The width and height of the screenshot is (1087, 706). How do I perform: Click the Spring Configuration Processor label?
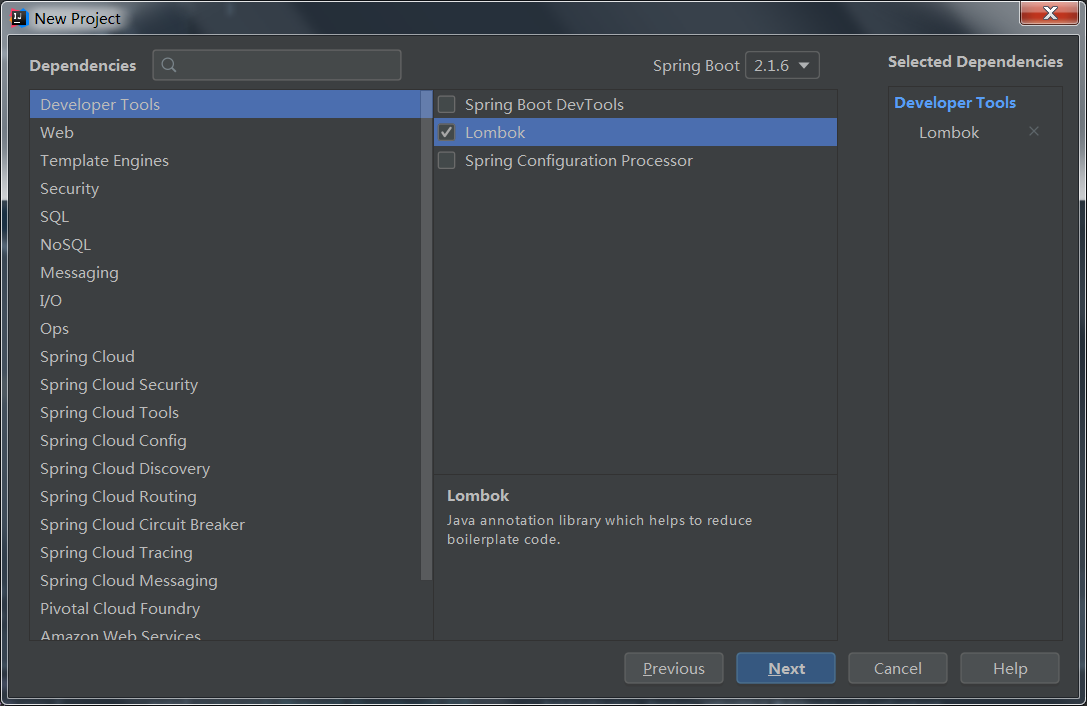click(x=579, y=160)
